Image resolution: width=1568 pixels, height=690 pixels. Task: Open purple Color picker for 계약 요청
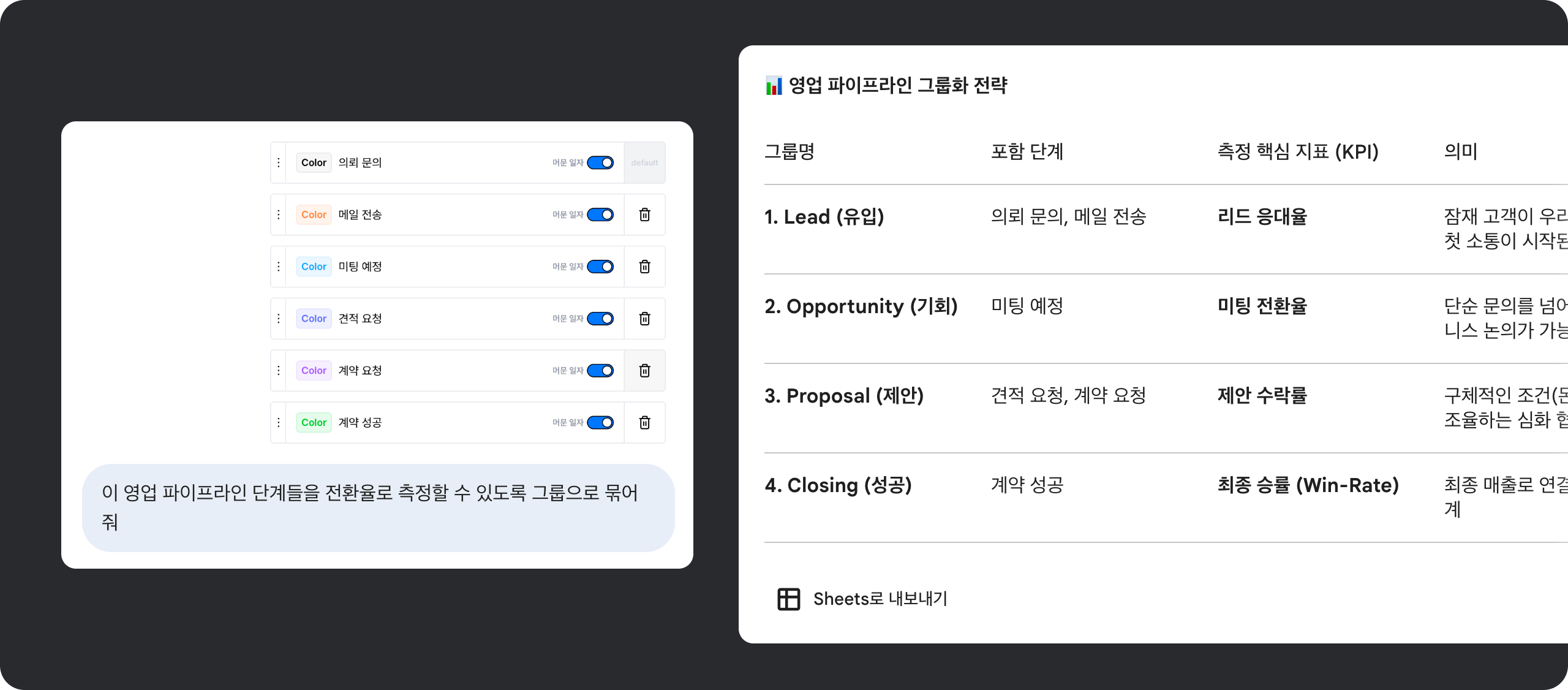click(x=314, y=371)
